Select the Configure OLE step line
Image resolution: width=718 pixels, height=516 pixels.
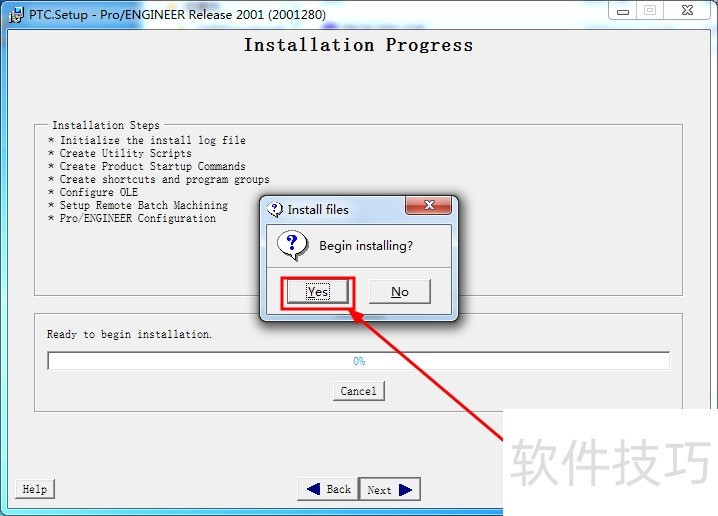pyautogui.click(x=93, y=192)
